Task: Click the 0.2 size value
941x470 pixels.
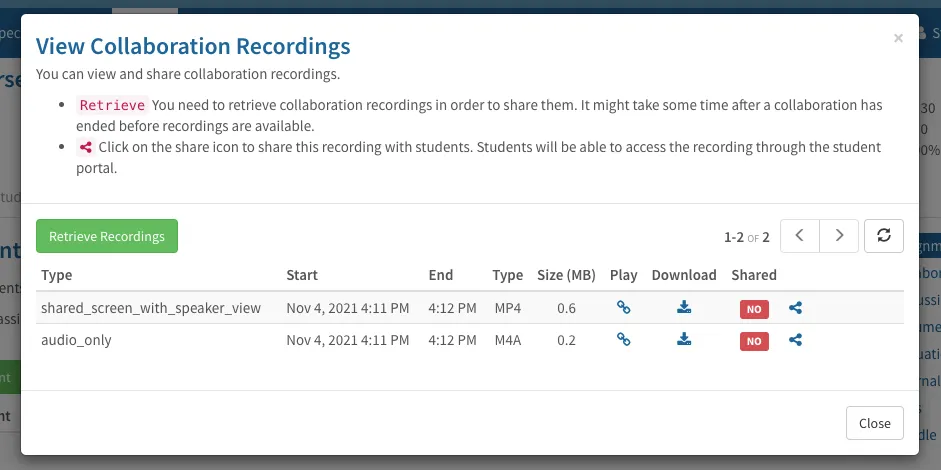Action: [566, 340]
